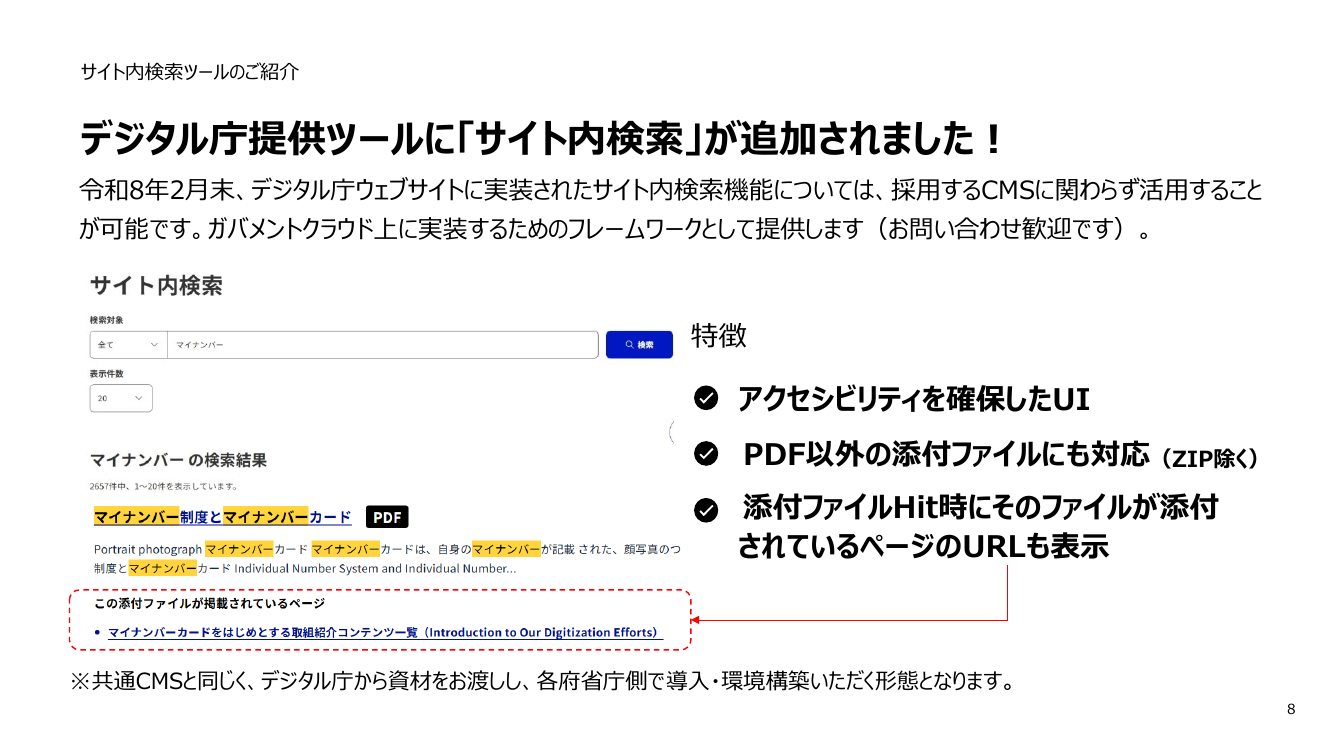
Task: Click the PDF以外の添付ファイルにも対応 feature text
Action: [946, 455]
